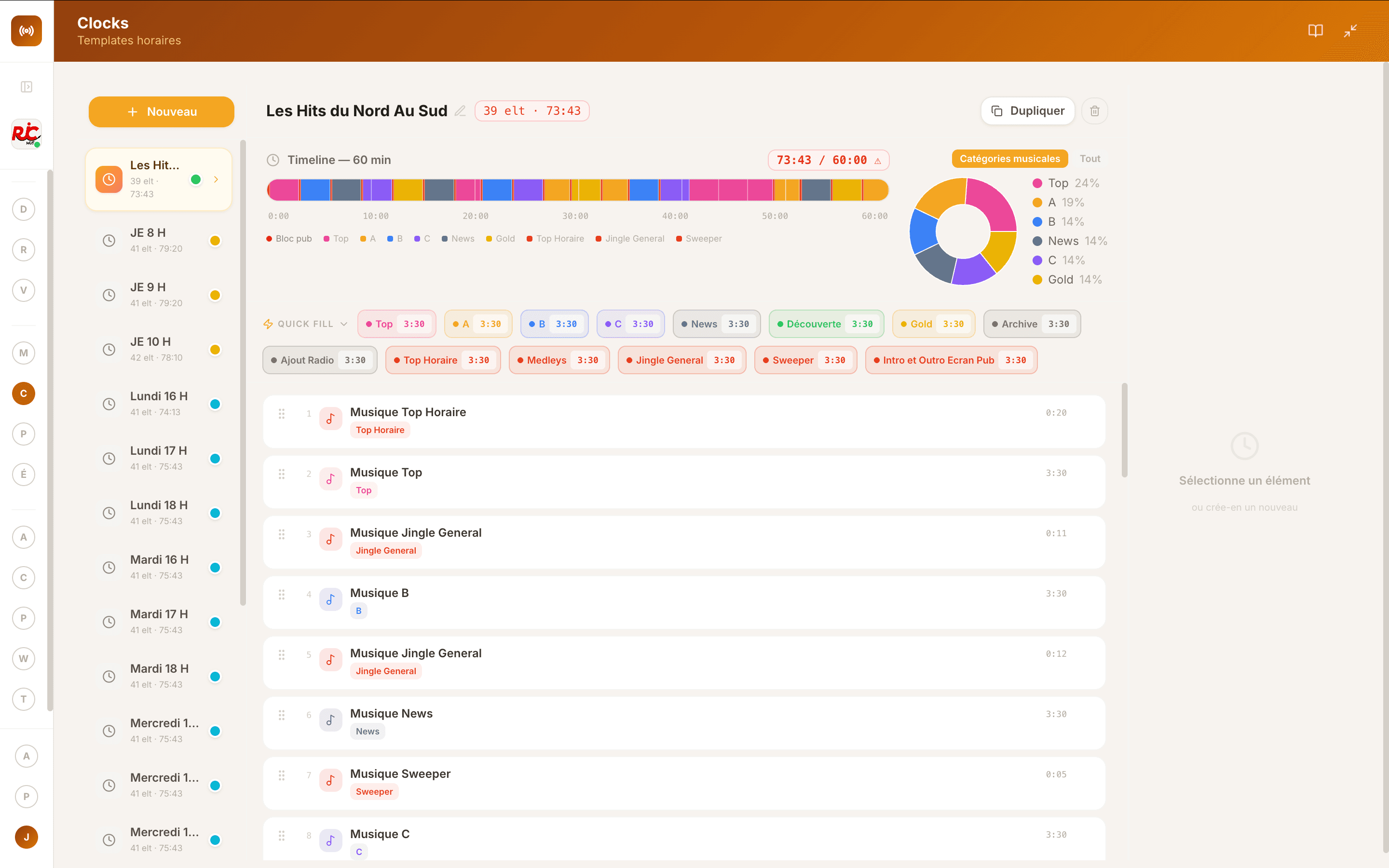Click the Top legend swatch in pie chart
Screen dimensions: 1389x868
1037,183
